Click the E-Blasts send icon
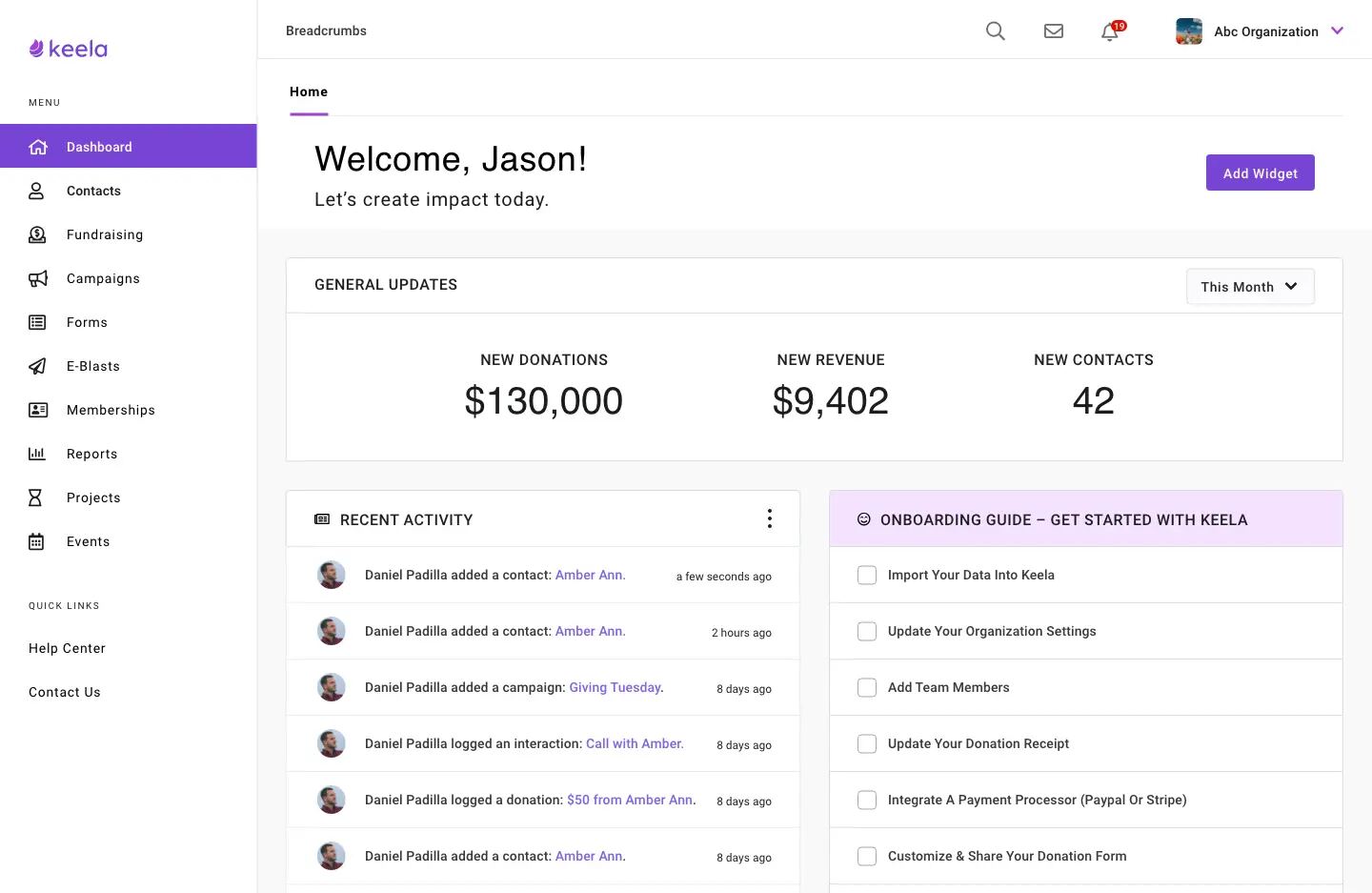Image resolution: width=1372 pixels, height=893 pixels. tap(36, 366)
